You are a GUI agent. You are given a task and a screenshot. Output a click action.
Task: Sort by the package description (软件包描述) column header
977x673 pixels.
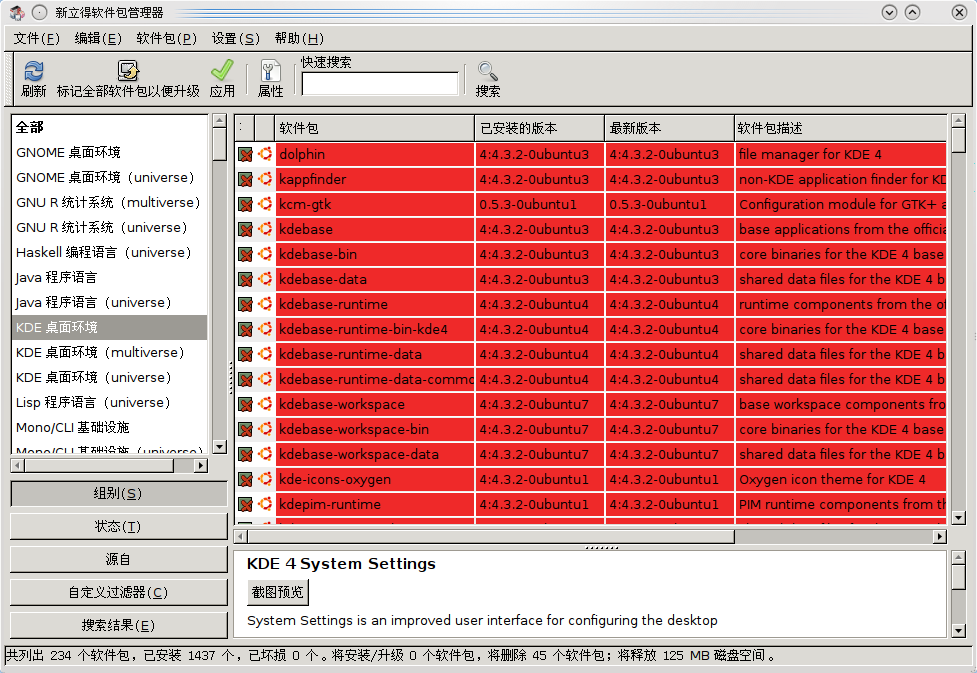pyautogui.click(x=841, y=128)
